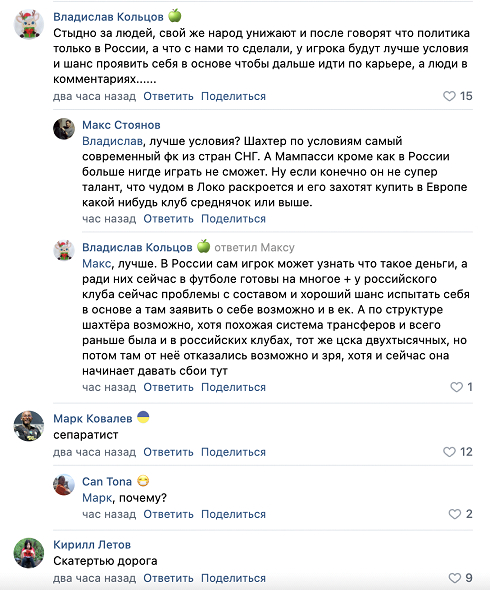Open Макс Стоянов's profile name link
The image size is (490, 590).
121,125
